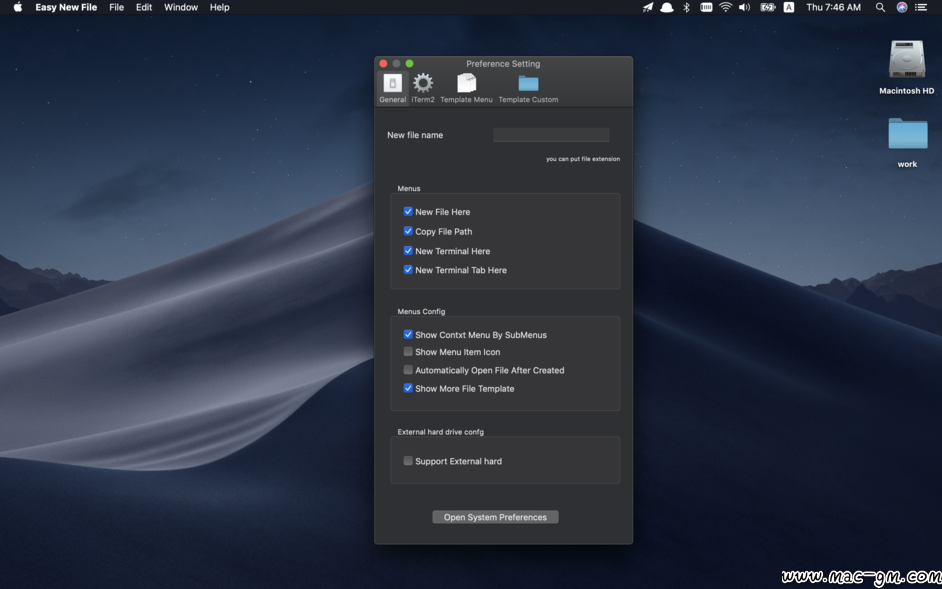This screenshot has width=942, height=589.
Task: Open the iTerm2 settings tab
Action: pos(423,88)
